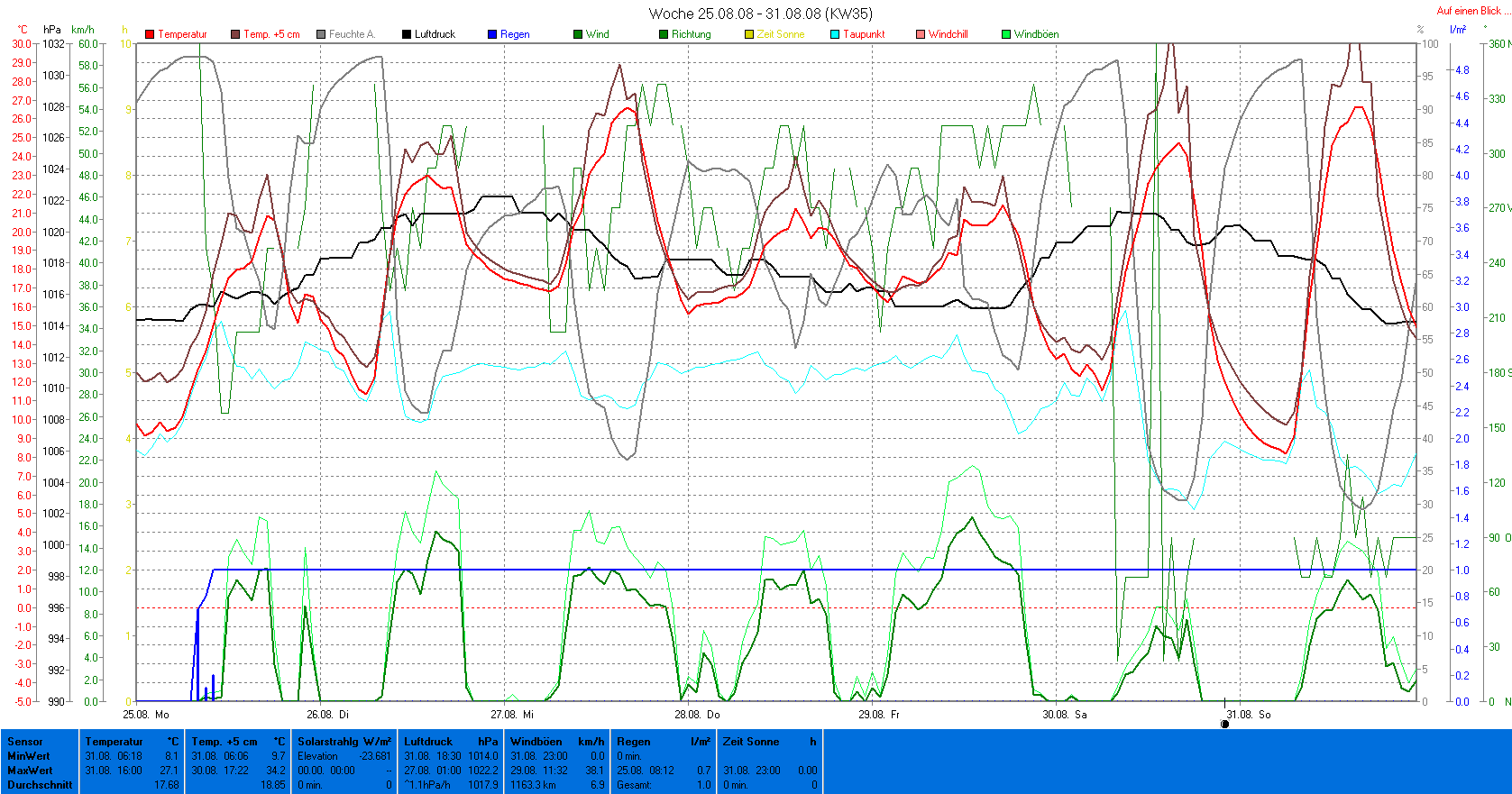This screenshot has width=1512, height=794.
Task: Click the Windböen km/h column header
Action: (557, 742)
